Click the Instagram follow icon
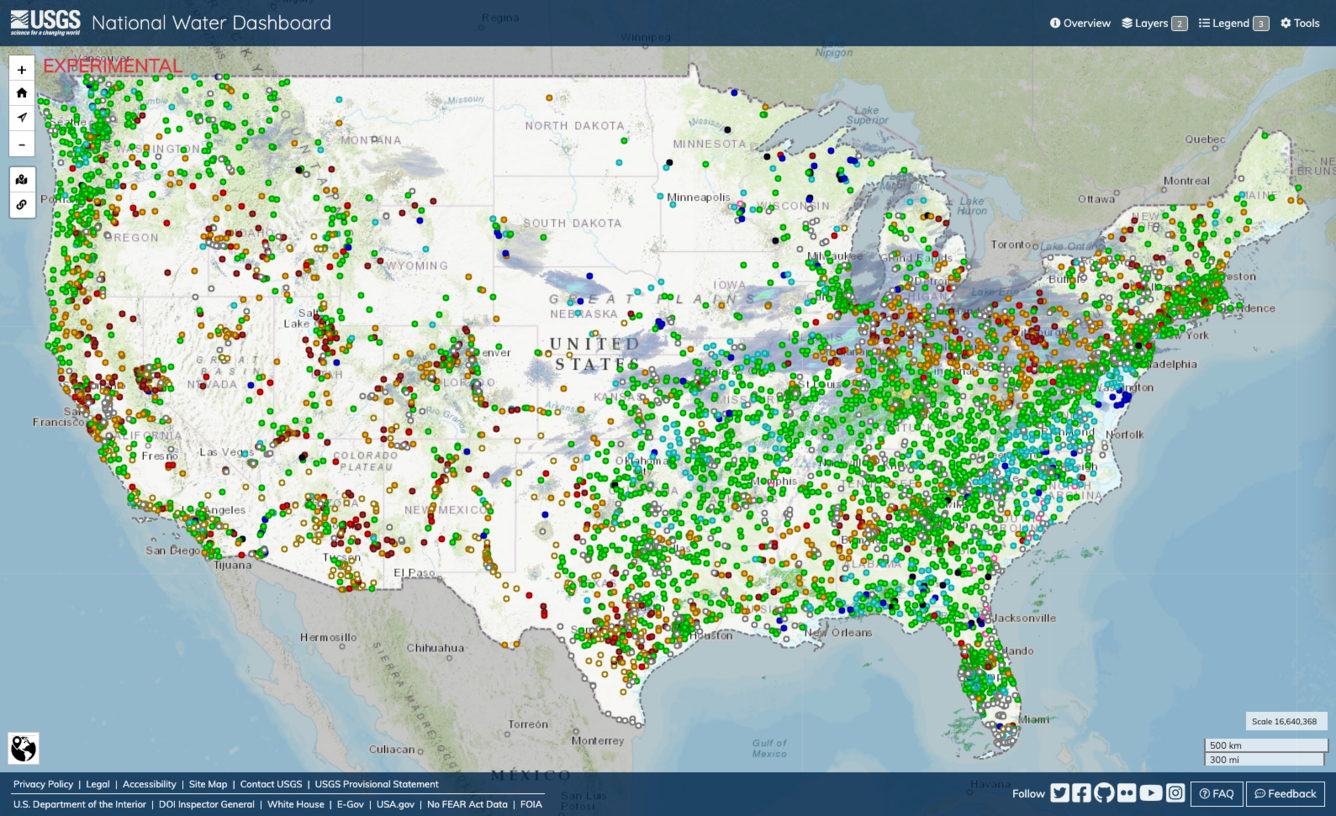This screenshot has width=1336, height=816. point(1175,793)
